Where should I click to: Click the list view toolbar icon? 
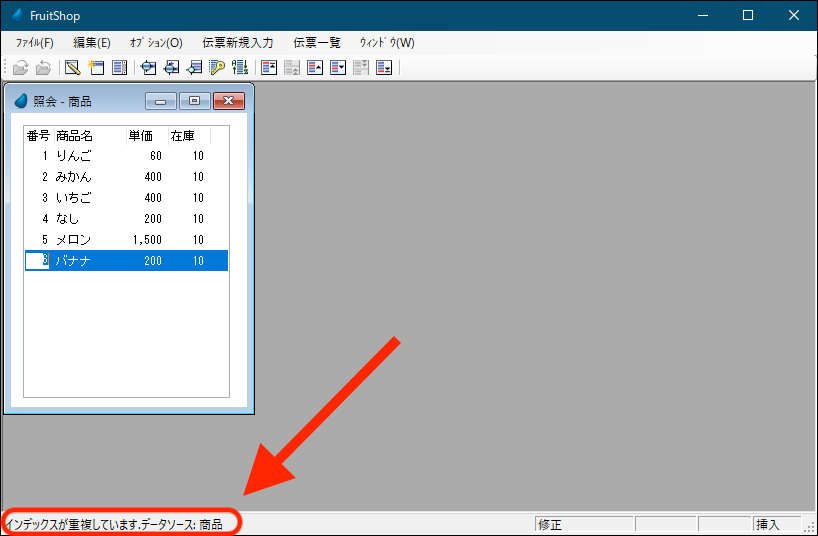pos(120,68)
